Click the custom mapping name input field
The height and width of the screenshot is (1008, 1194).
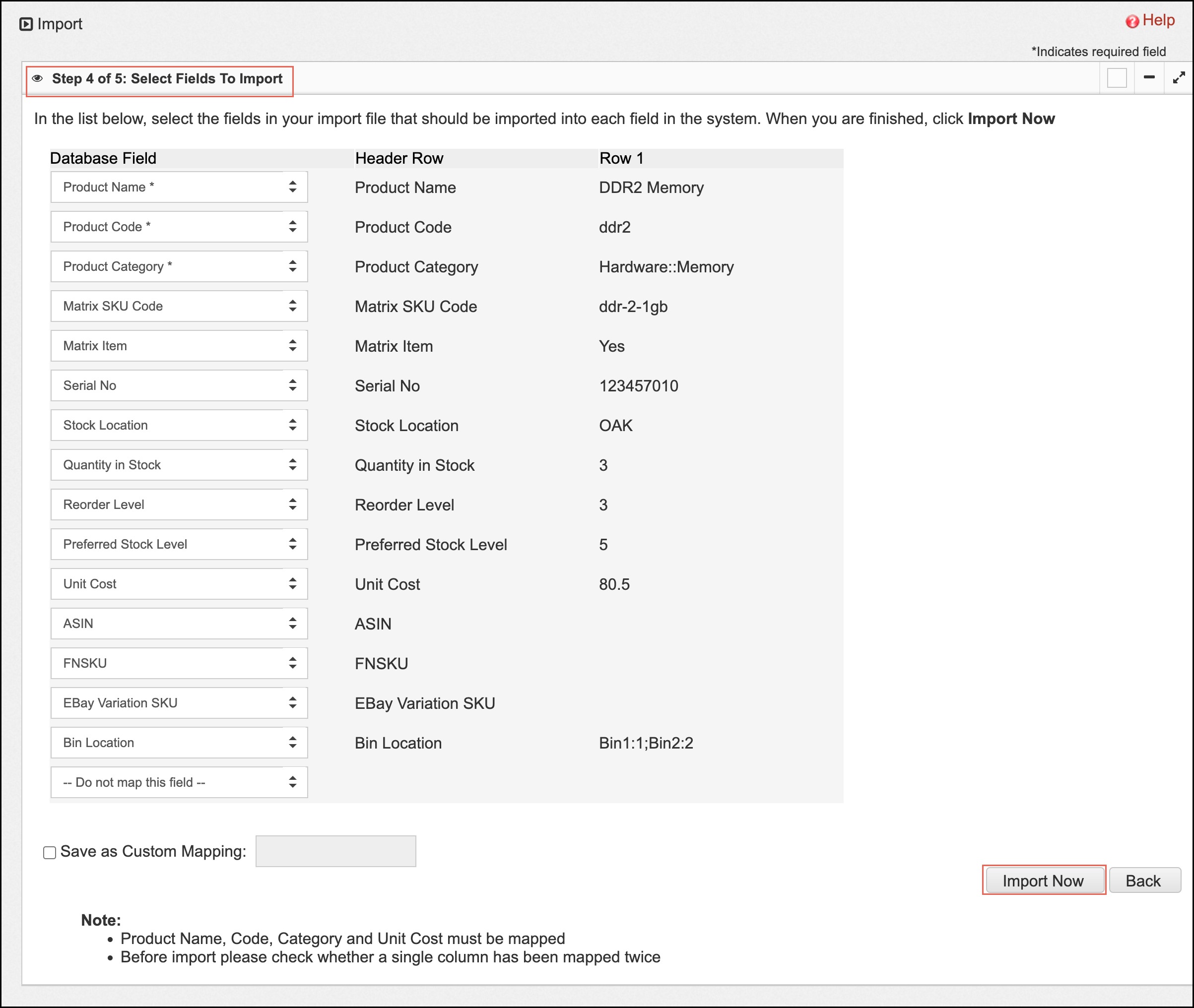coord(335,851)
